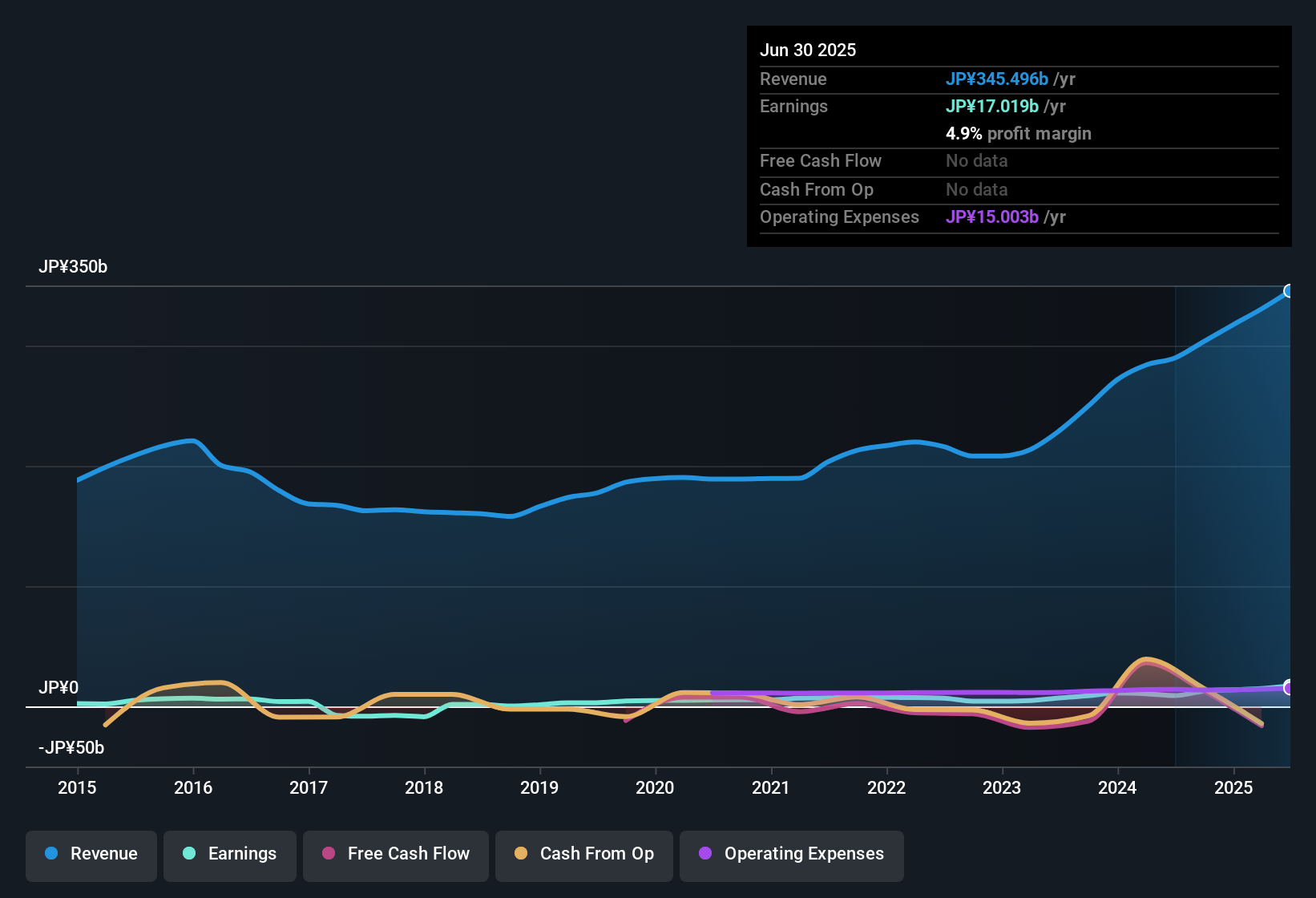
Task: Click the 4.9% profit margin text
Action: pos(1019,134)
